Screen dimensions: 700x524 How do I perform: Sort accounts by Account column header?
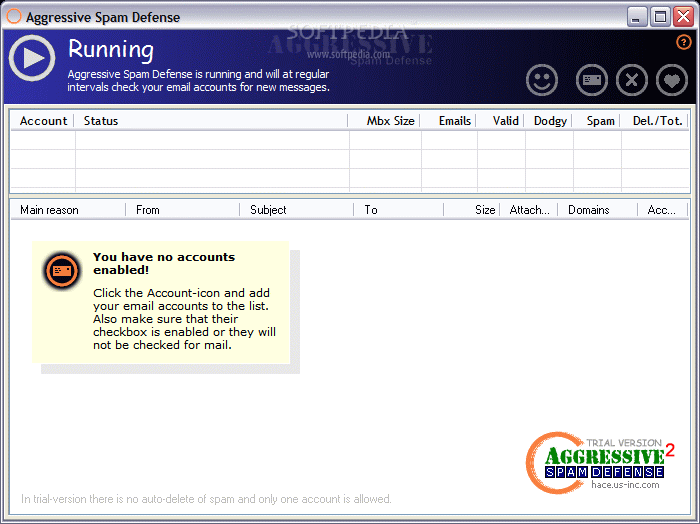(43, 121)
